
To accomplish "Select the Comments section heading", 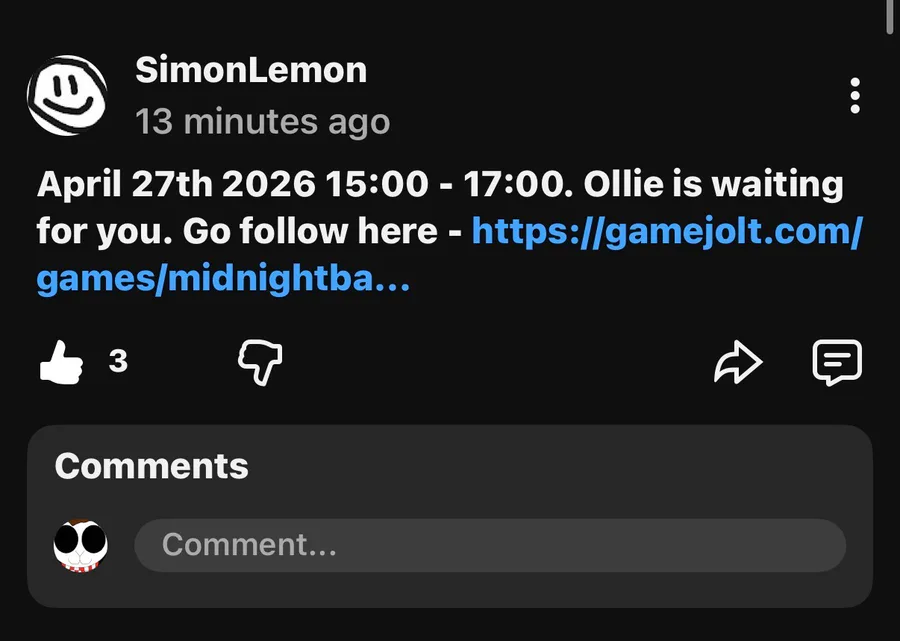I will (x=151, y=466).
